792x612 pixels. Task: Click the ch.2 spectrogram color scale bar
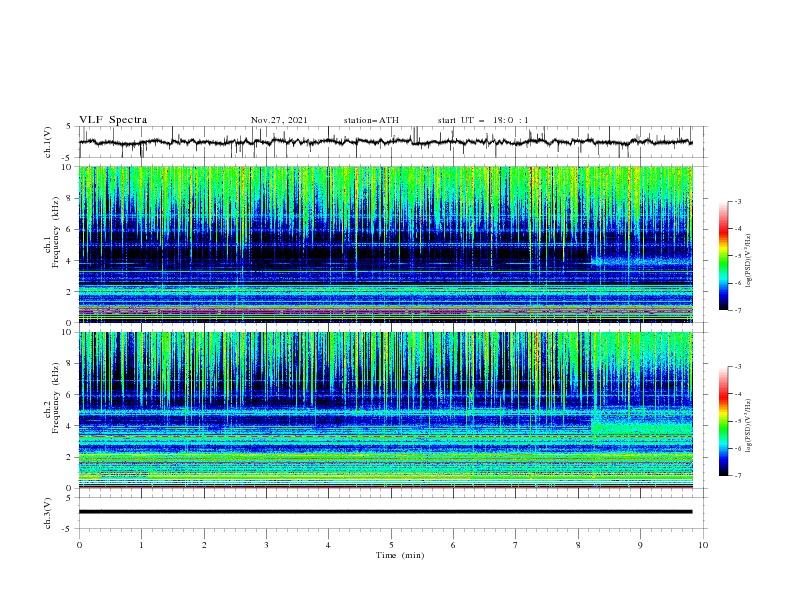point(724,421)
